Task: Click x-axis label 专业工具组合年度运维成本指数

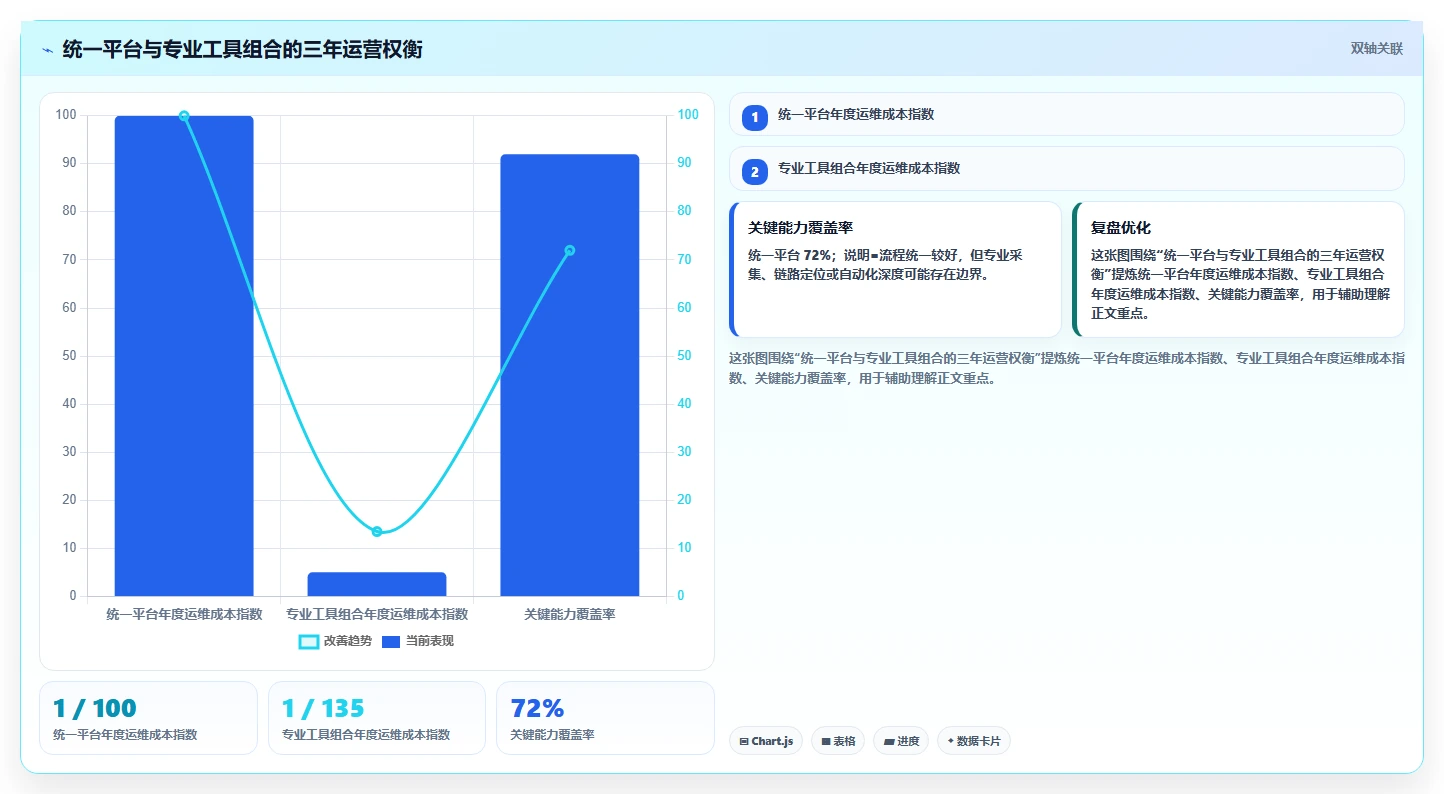Action: pyautogui.click(x=377, y=614)
